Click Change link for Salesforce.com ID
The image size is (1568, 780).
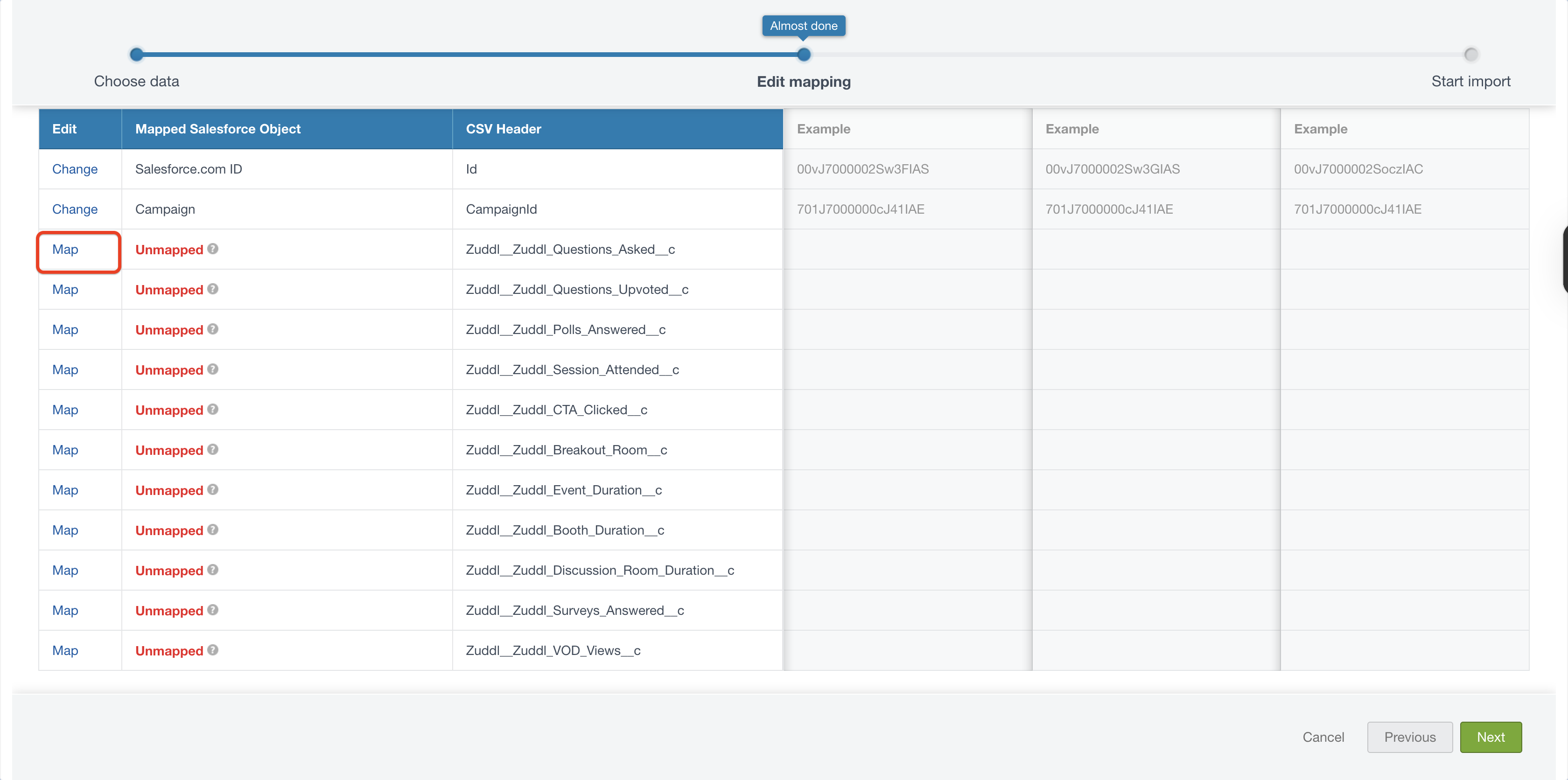[75, 169]
